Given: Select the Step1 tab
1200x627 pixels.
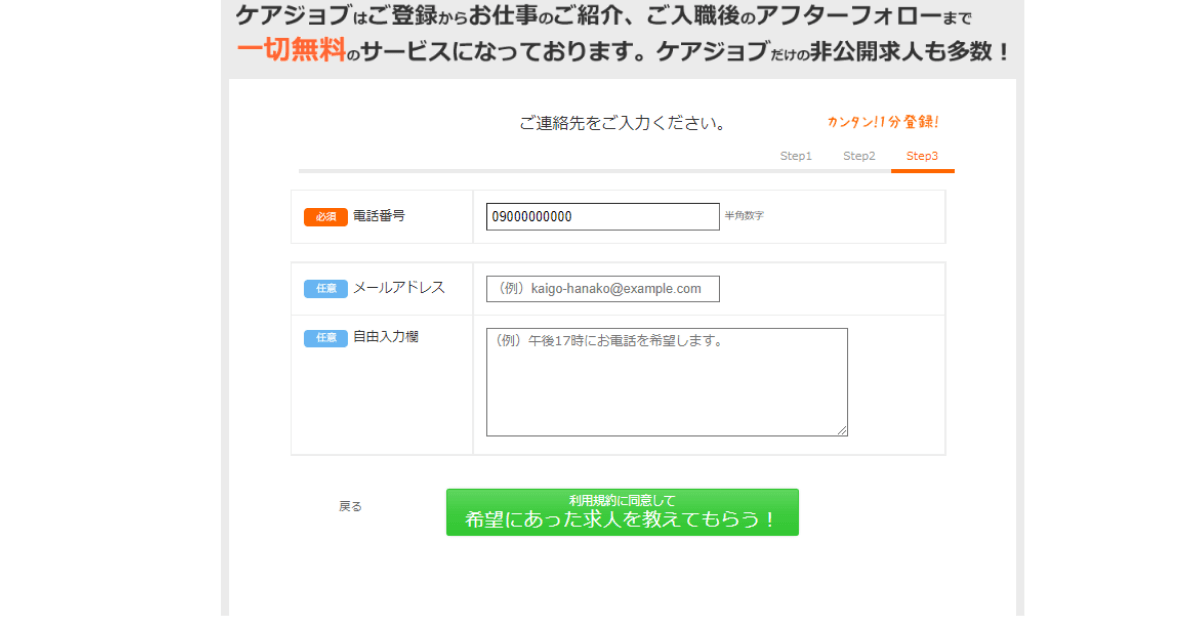Looking at the screenshot, I should [796, 156].
